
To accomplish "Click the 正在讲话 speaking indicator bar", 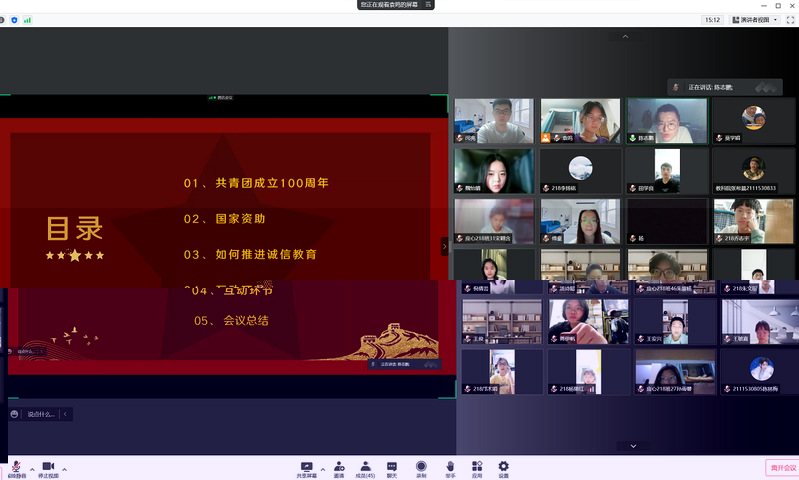I will tap(725, 87).
